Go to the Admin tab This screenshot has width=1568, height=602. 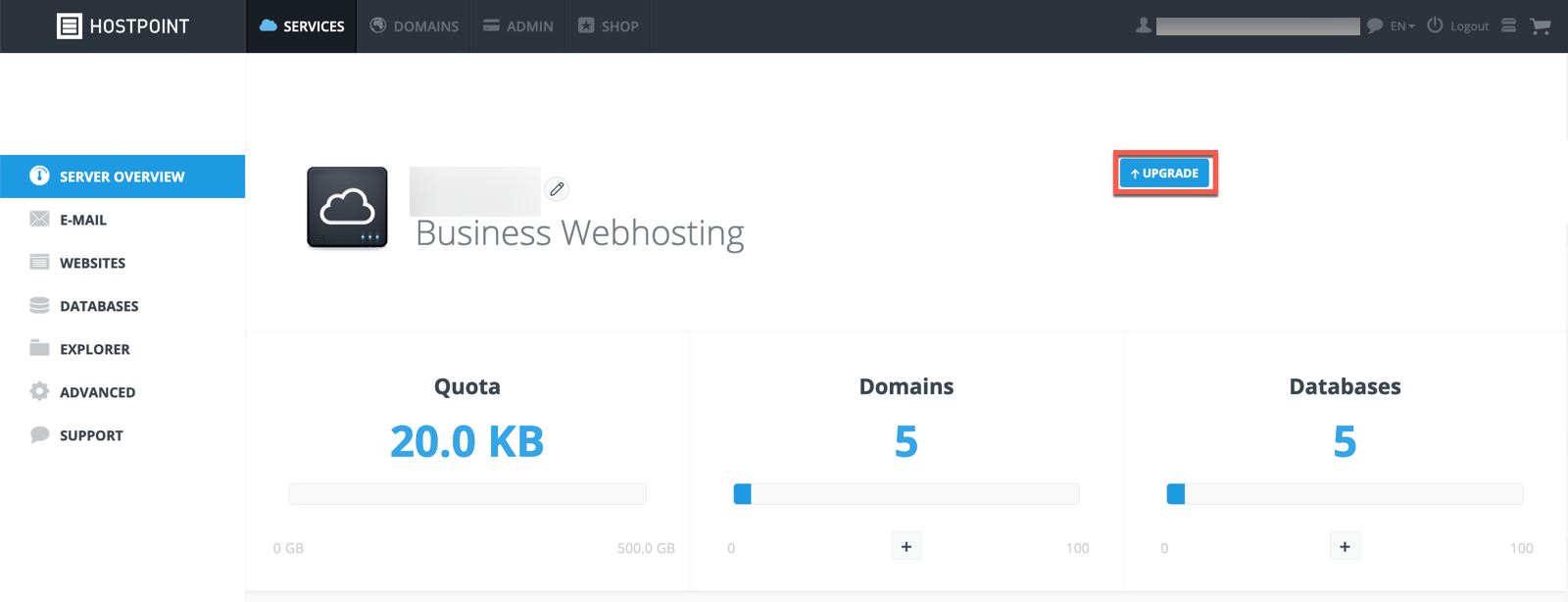[517, 26]
